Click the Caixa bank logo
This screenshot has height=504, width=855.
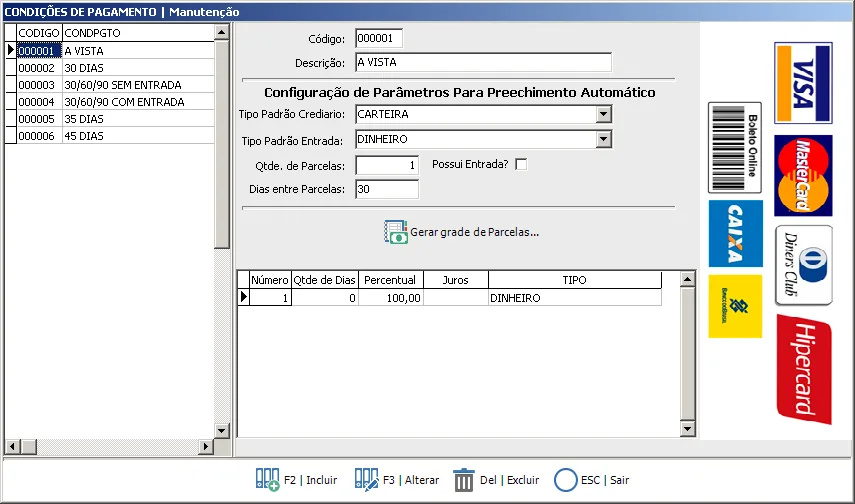tap(736, 233)
